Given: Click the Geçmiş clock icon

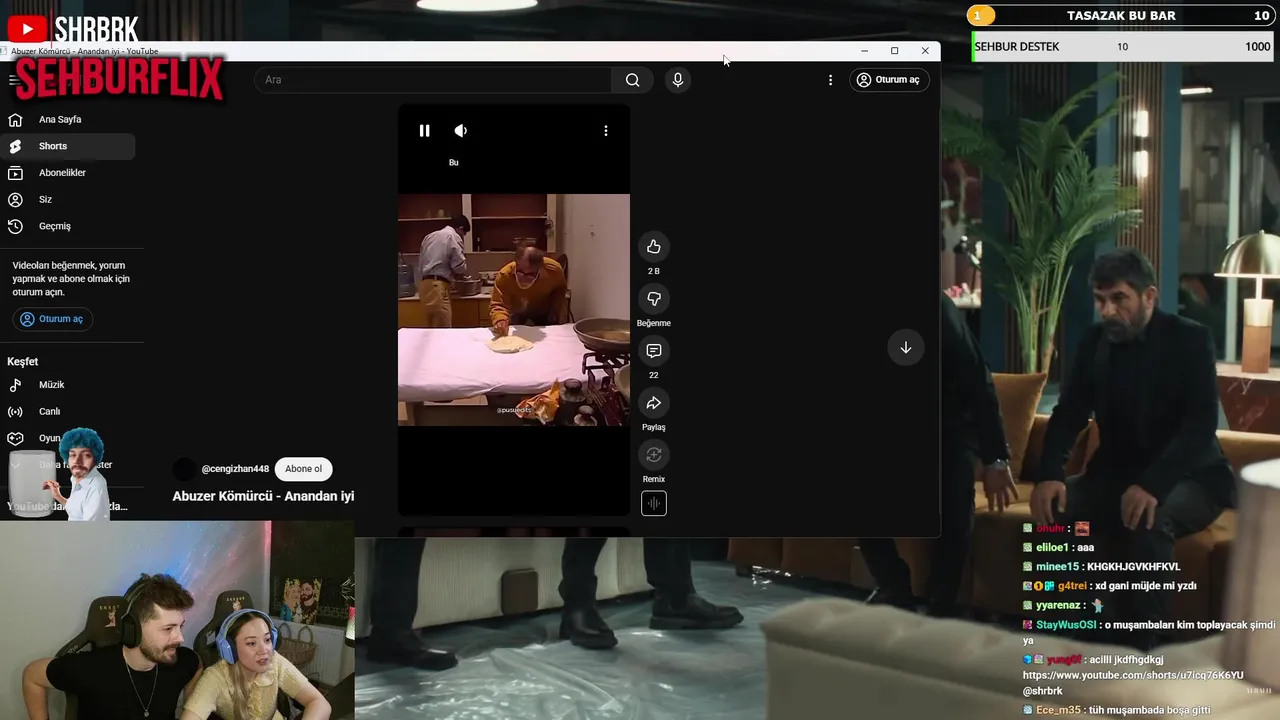Looking at the screenshot, I should 15,227.
